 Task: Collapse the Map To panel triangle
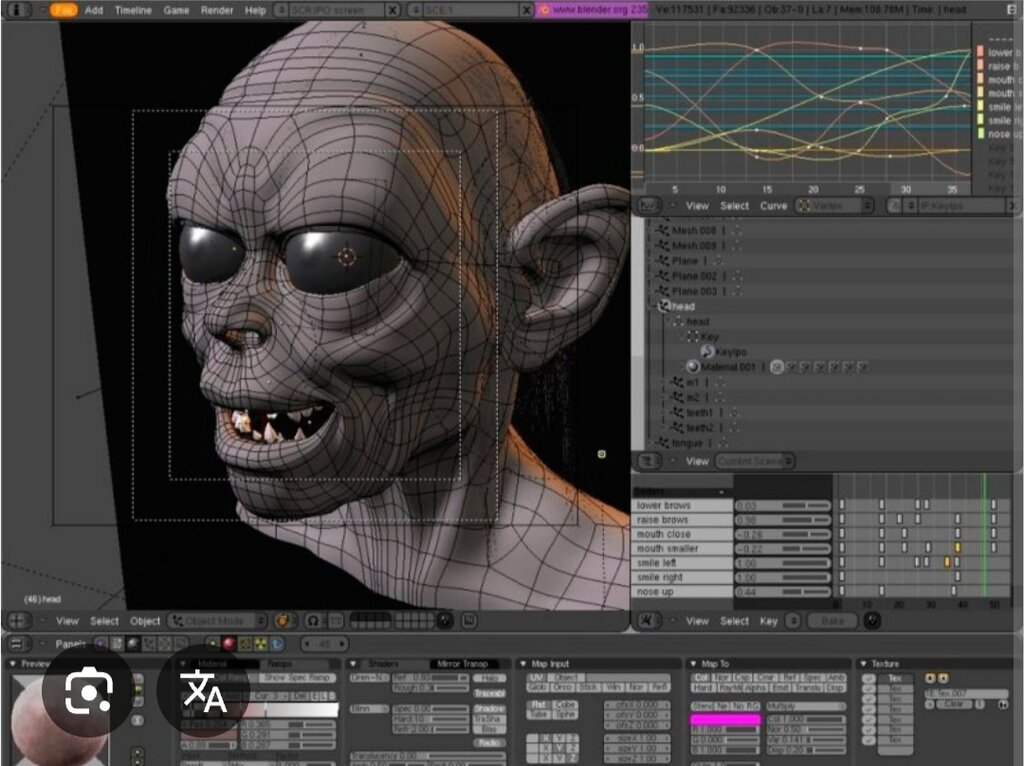pyautogui.click(x=694, y=663)
